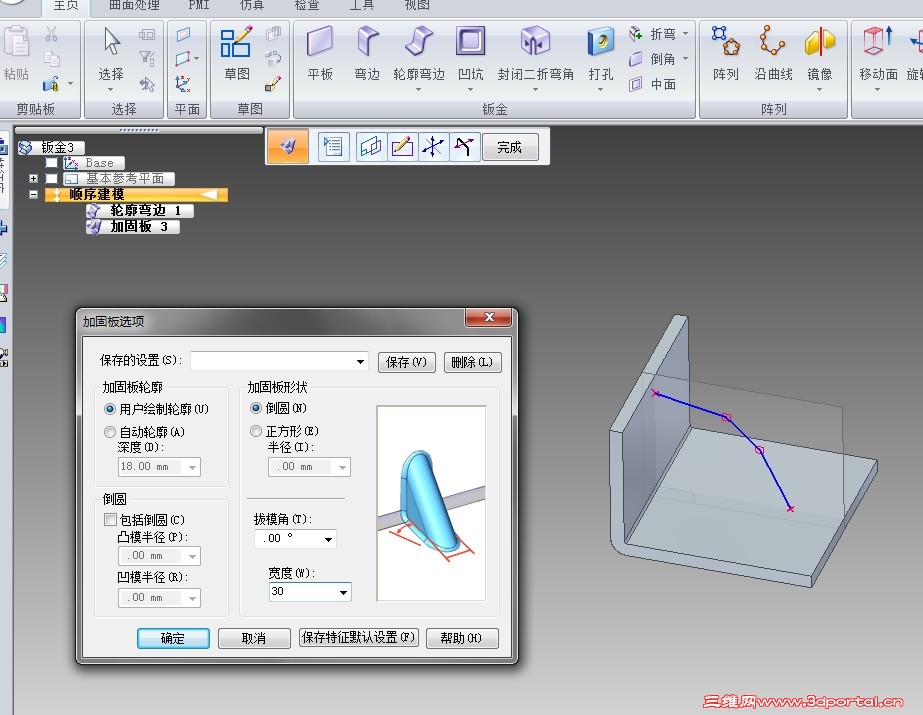Select the 打孔 (Hole) tool

point(600,58)
